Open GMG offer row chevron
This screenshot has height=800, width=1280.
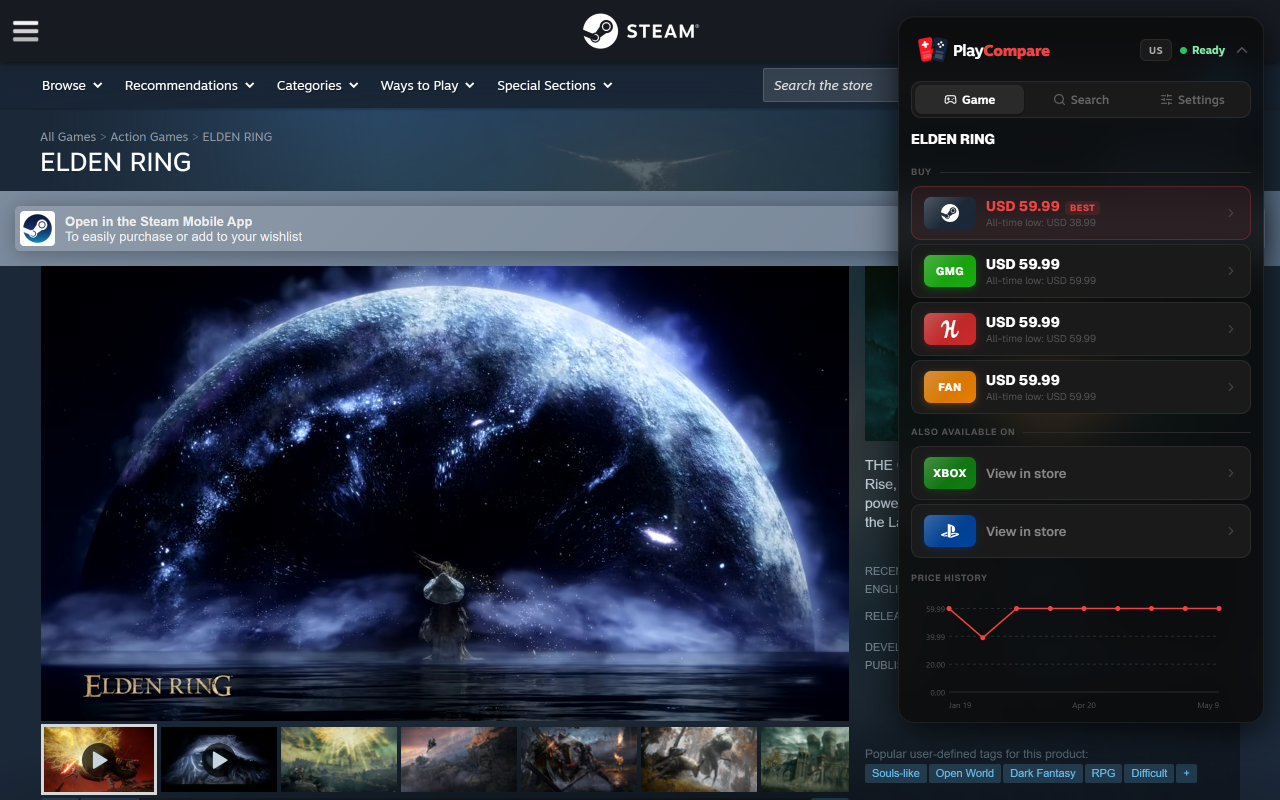point(1231,271)
